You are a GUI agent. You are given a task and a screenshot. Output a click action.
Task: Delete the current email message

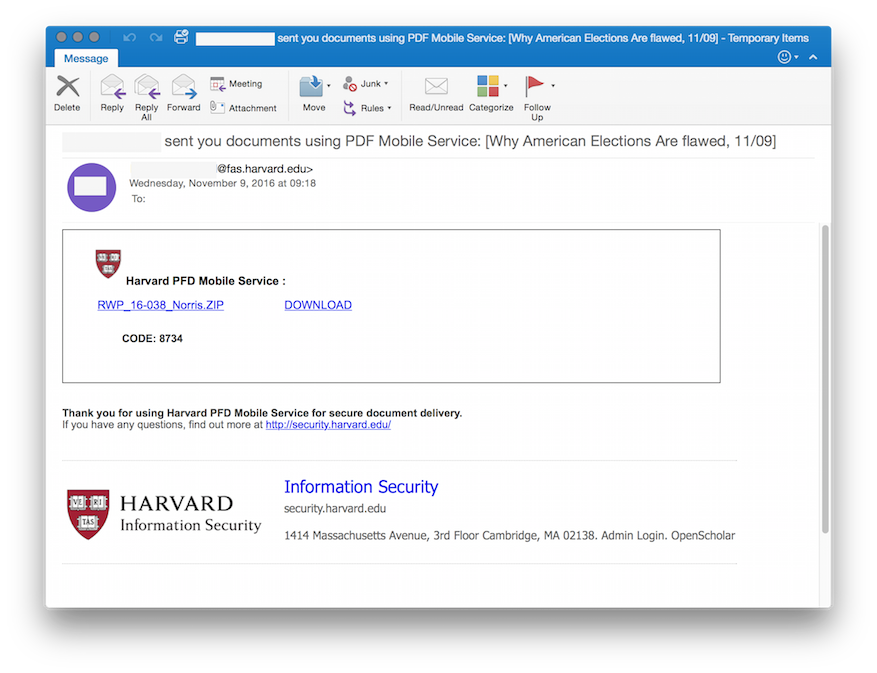tap(66, 95)
